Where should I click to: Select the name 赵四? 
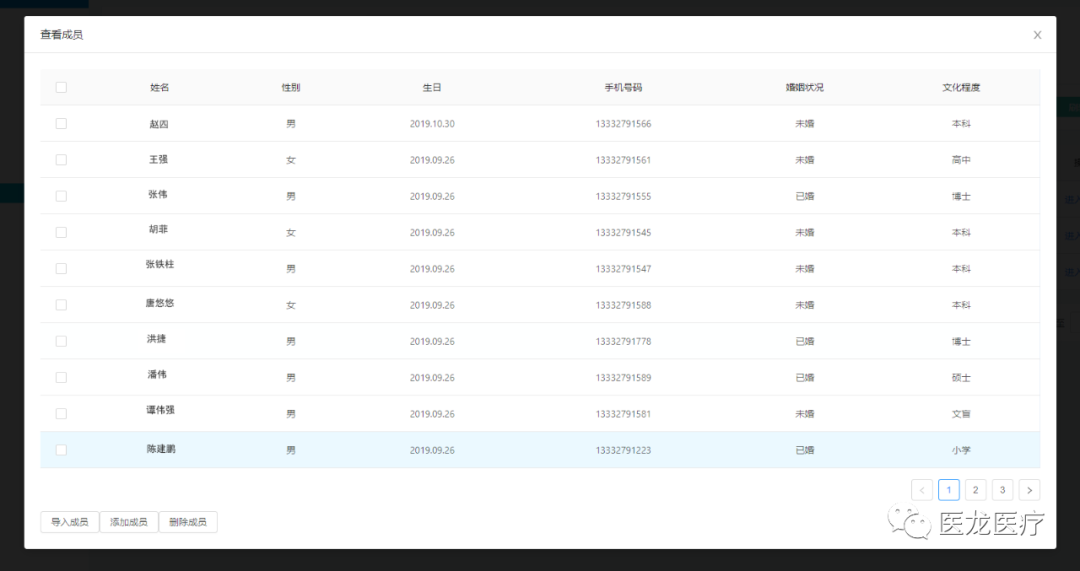159,124
